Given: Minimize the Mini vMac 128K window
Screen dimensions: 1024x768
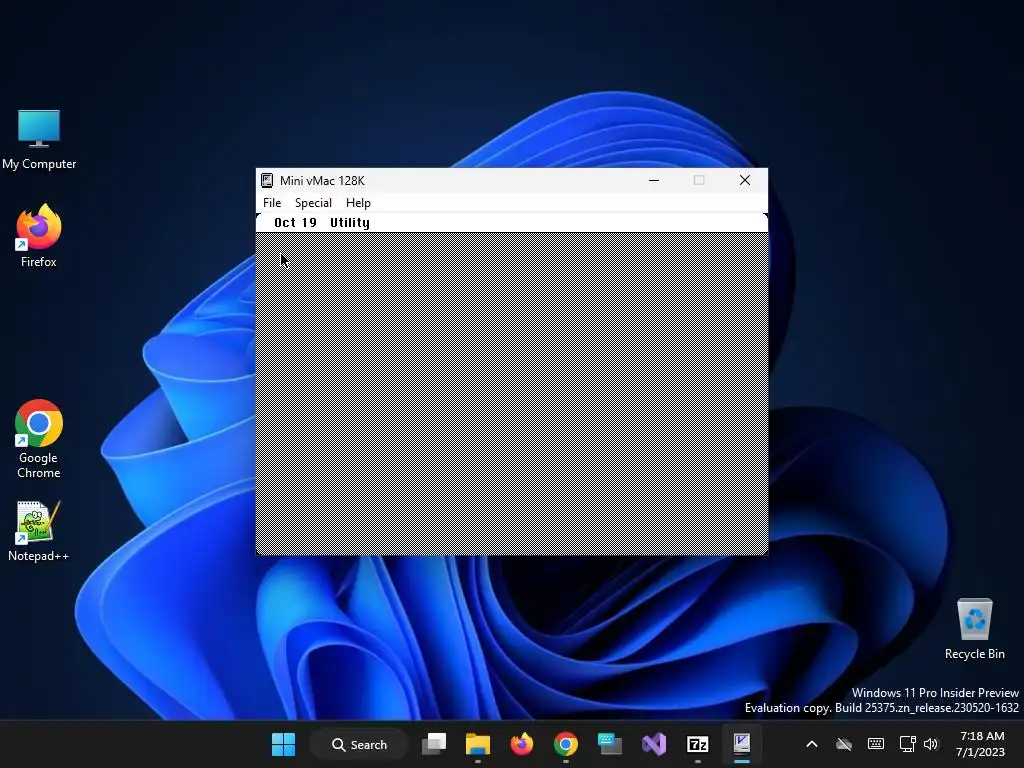Looking at the screenshot, I should [654, 180].
